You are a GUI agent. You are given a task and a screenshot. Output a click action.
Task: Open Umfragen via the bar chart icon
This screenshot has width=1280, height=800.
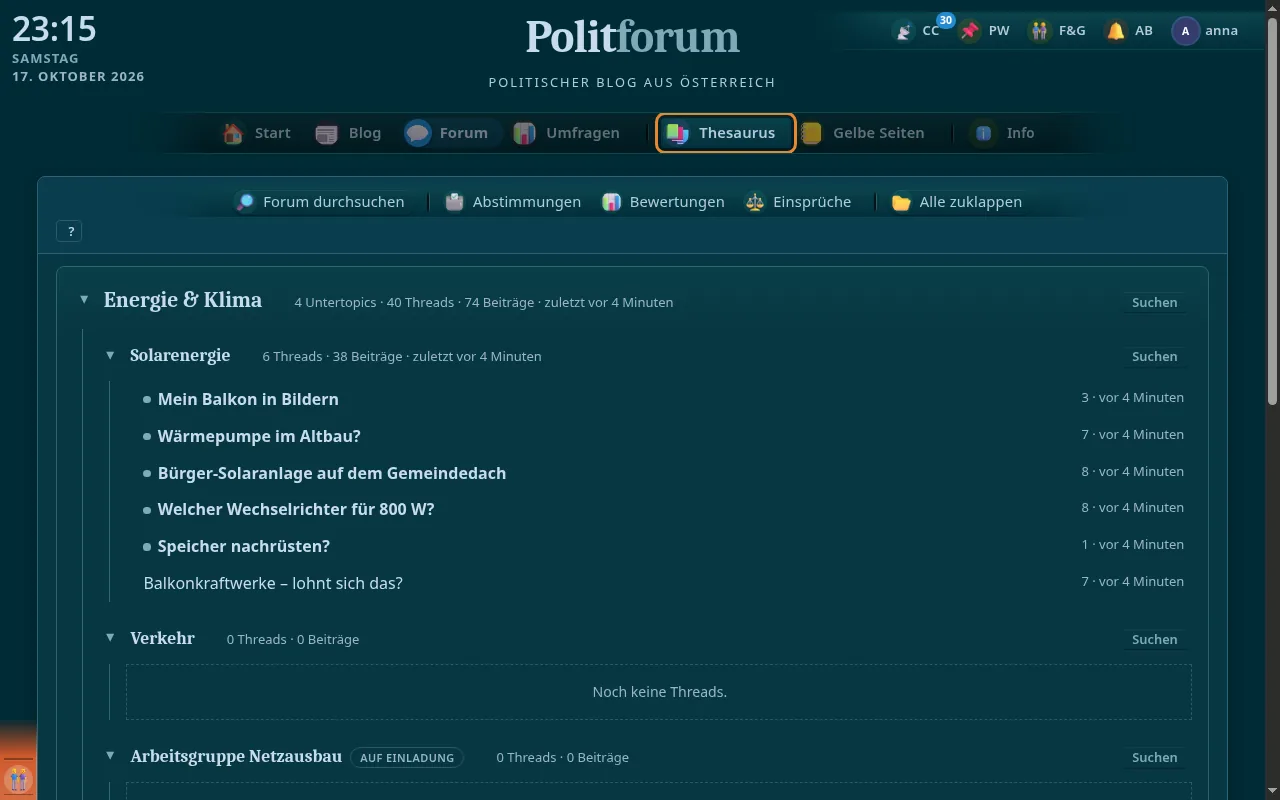coord(524,133)
